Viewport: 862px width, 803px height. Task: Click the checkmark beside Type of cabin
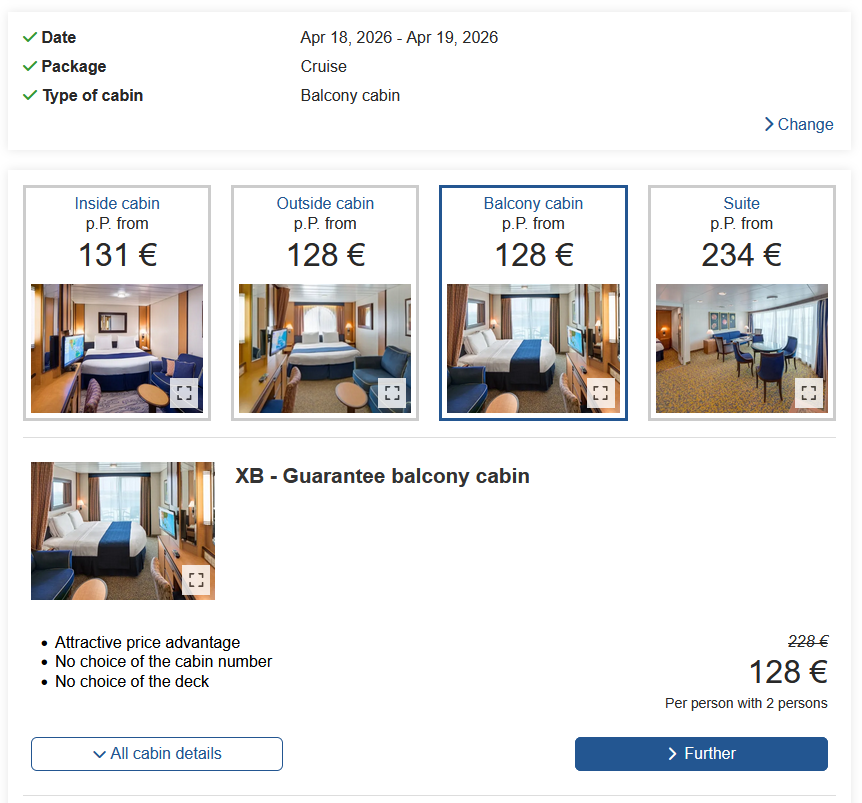[x=30, y=96]
